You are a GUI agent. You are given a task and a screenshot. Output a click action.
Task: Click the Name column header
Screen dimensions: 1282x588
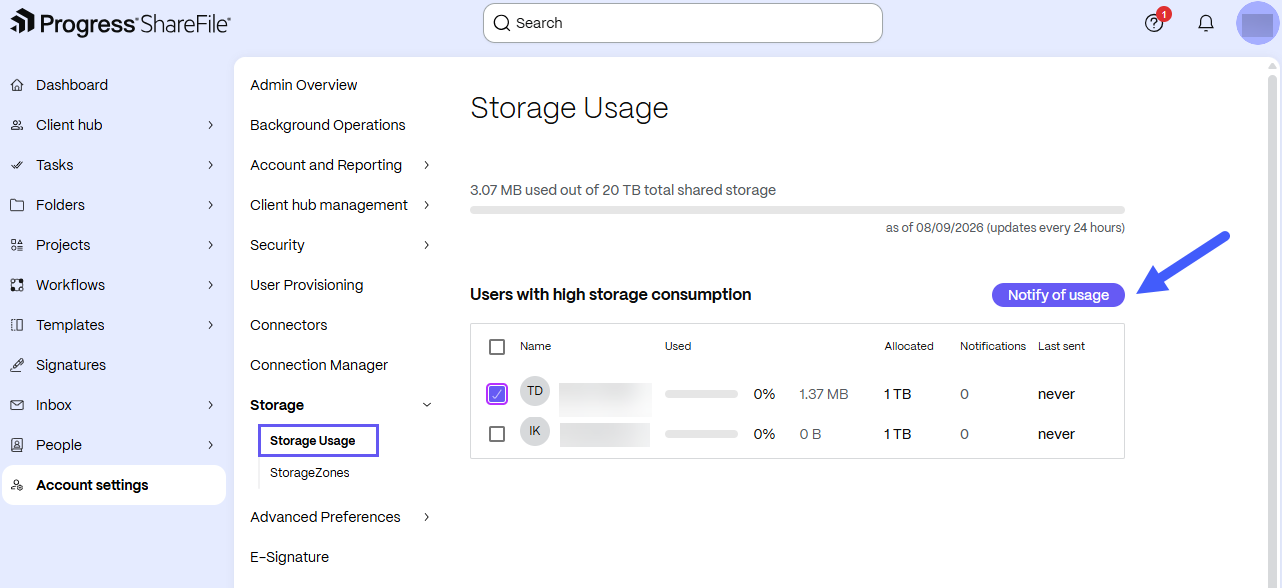coord(535,346)
